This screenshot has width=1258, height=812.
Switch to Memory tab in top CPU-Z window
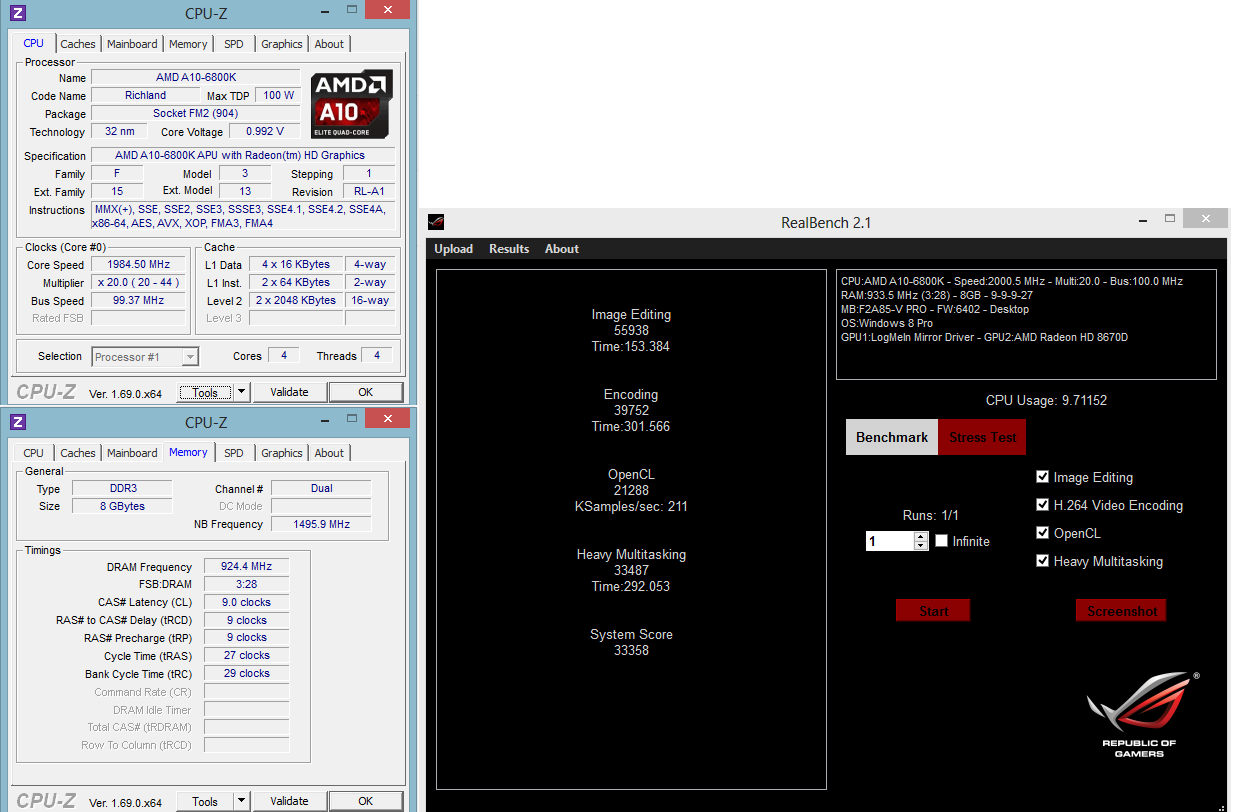(x=188, y=44)
